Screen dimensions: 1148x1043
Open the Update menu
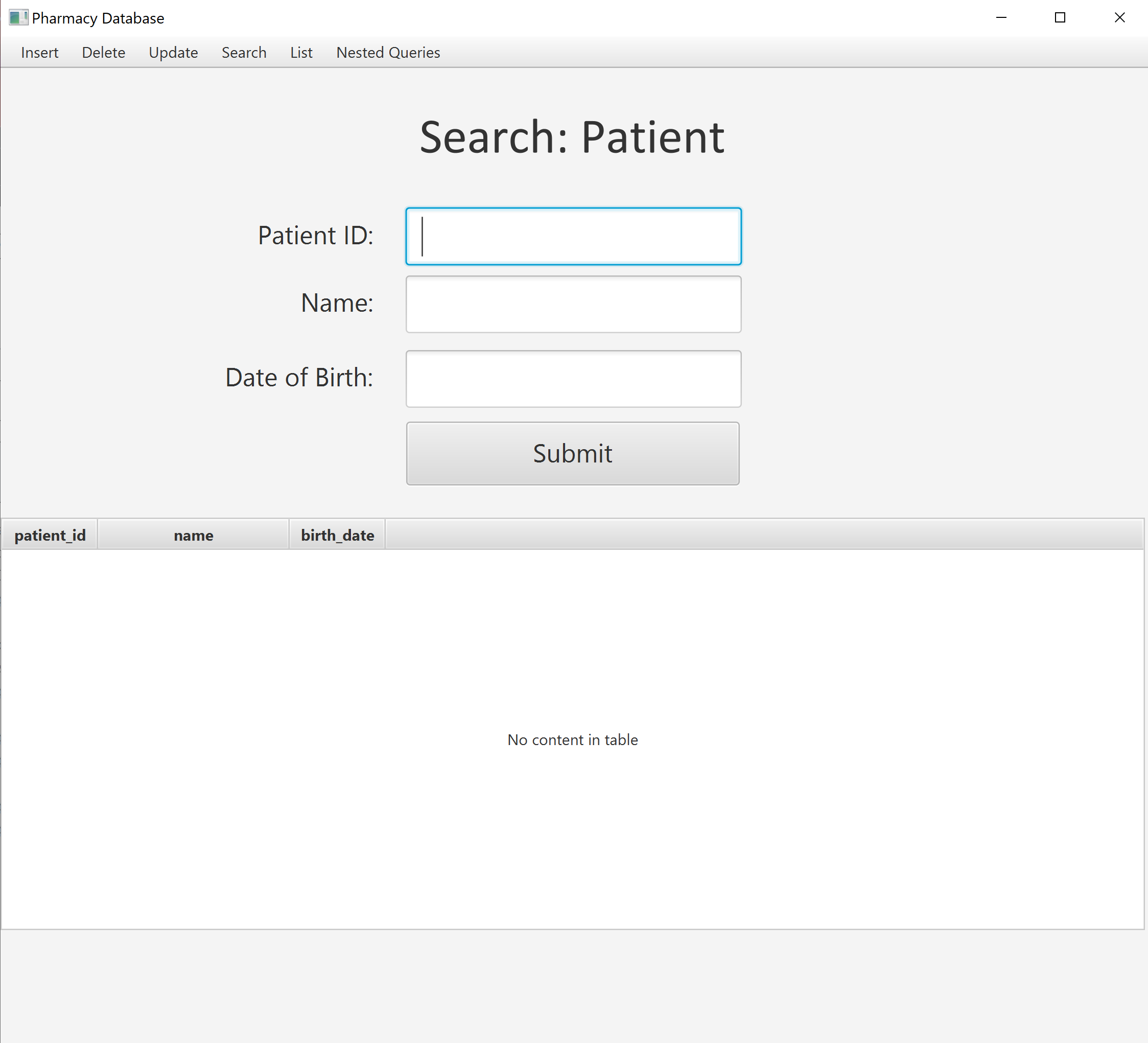pyautogui.click(x=173, y=53)
